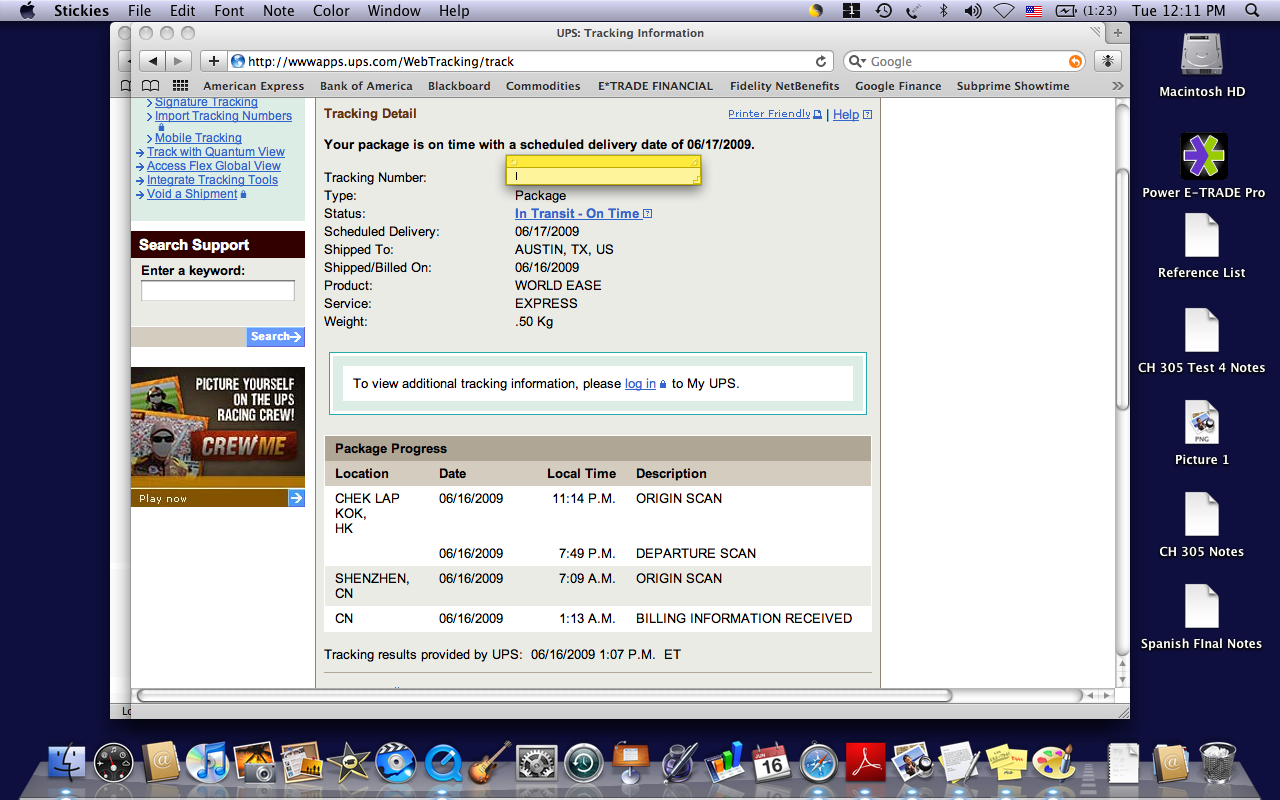Open the Bluetooth menu bar icon
The width and height of the screenshot is (1280, 800).
[x=942, y=11]
